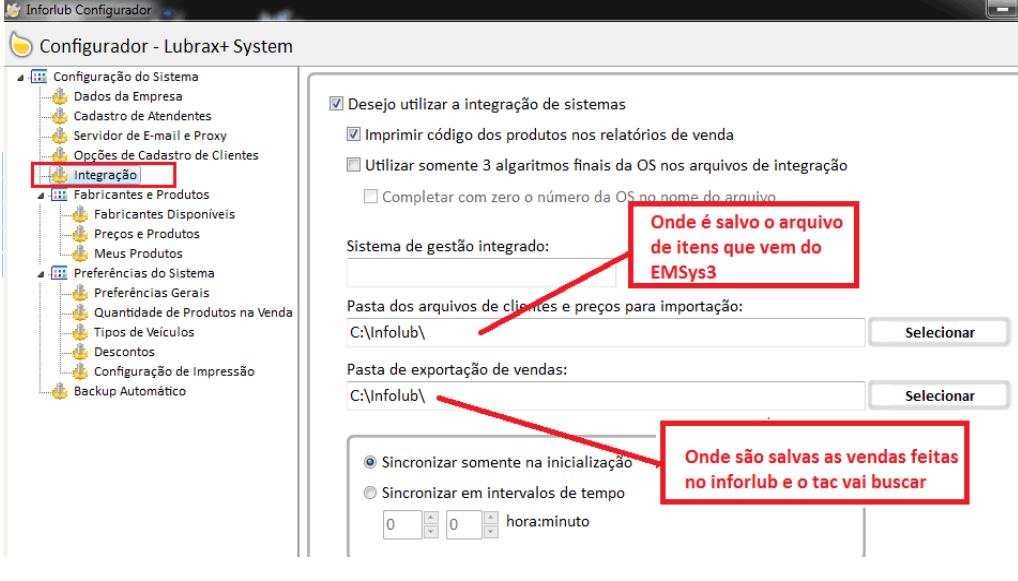The width and height of the screenshot is (1018, 581).
Task: Click the Backup Automático icon
Action: tap(60, 391)
